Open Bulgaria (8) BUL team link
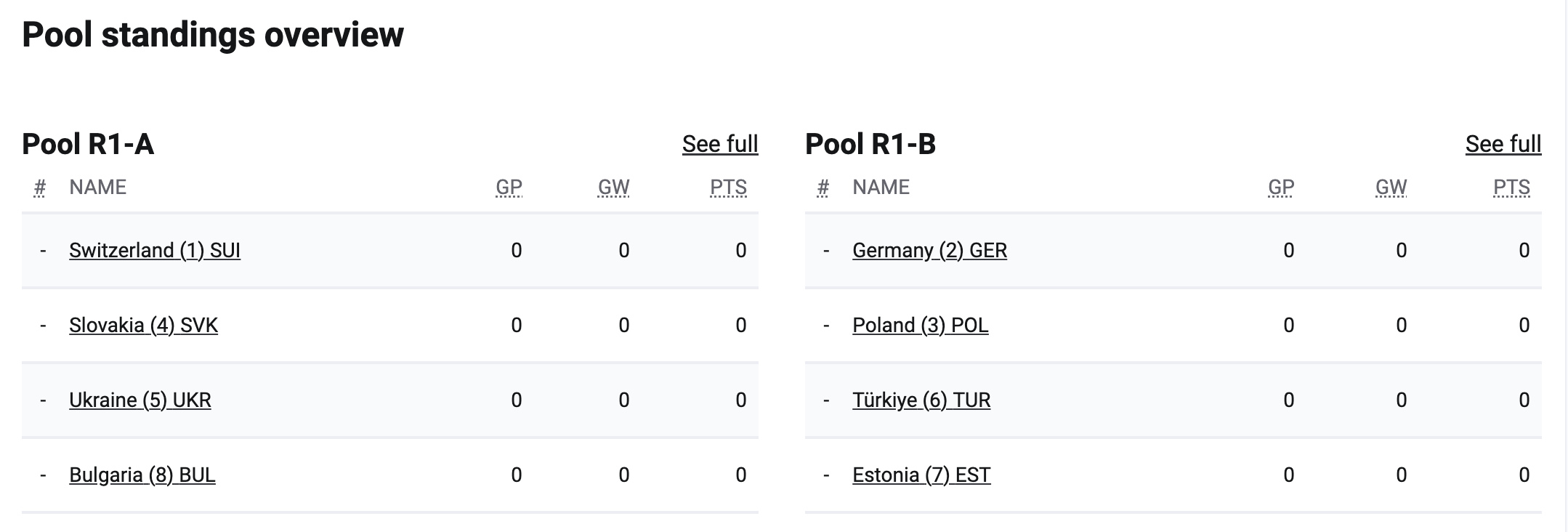1568x532 pixels. click(x=142, y=475)
